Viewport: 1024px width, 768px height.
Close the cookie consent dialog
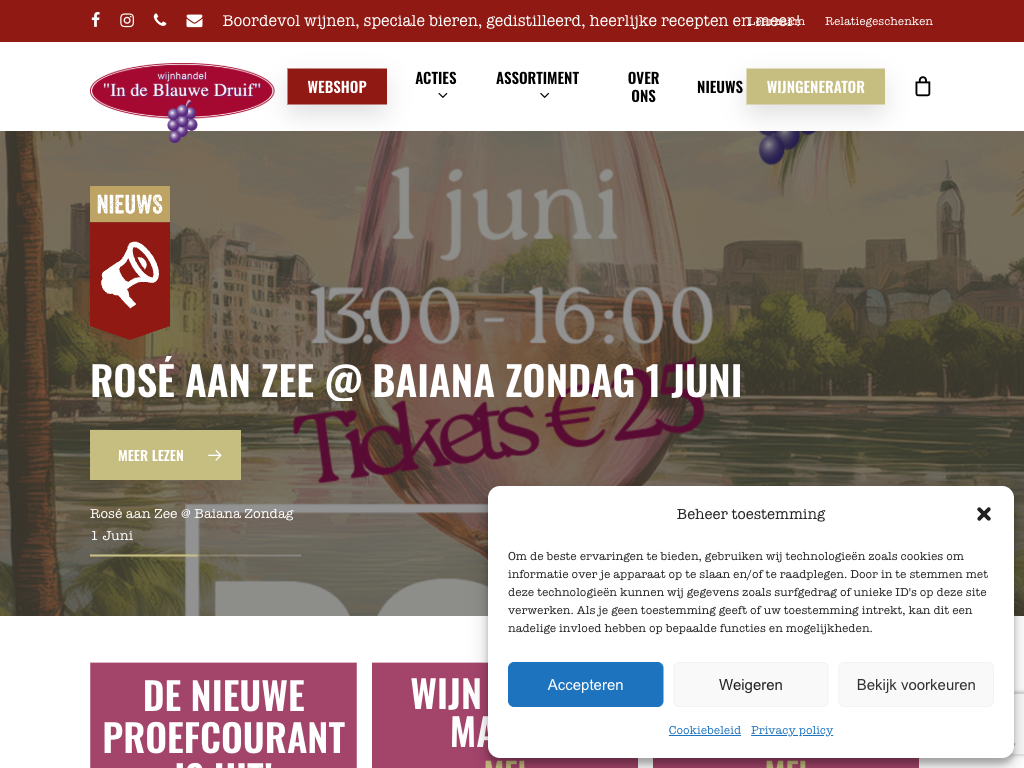984,514
